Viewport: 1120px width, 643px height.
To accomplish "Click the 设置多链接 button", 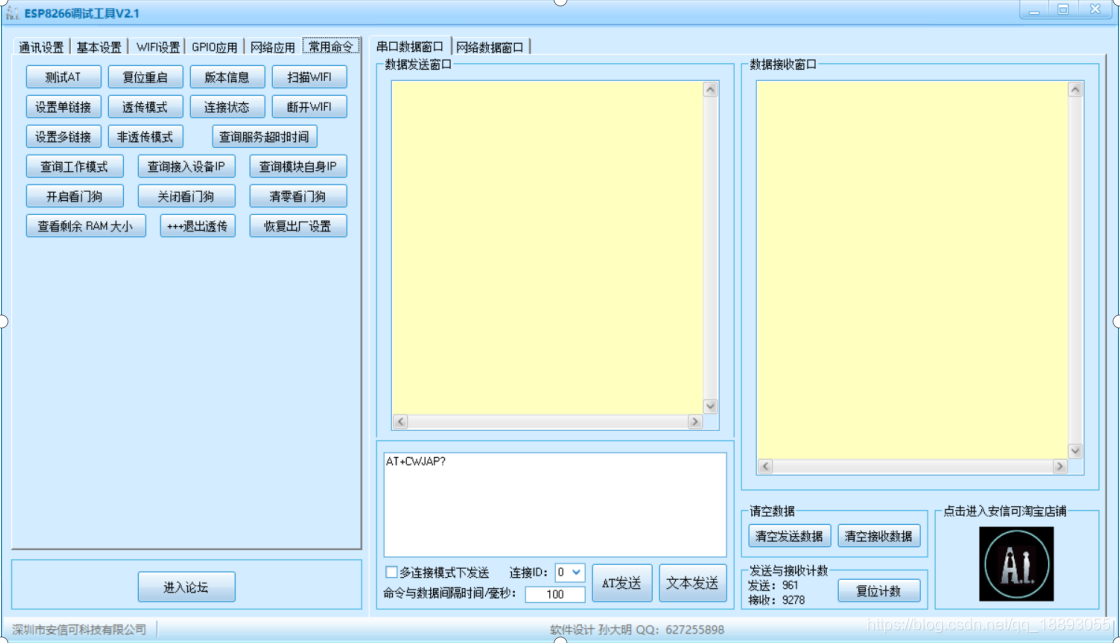I will pyautogui.click(x=64, y=136).
